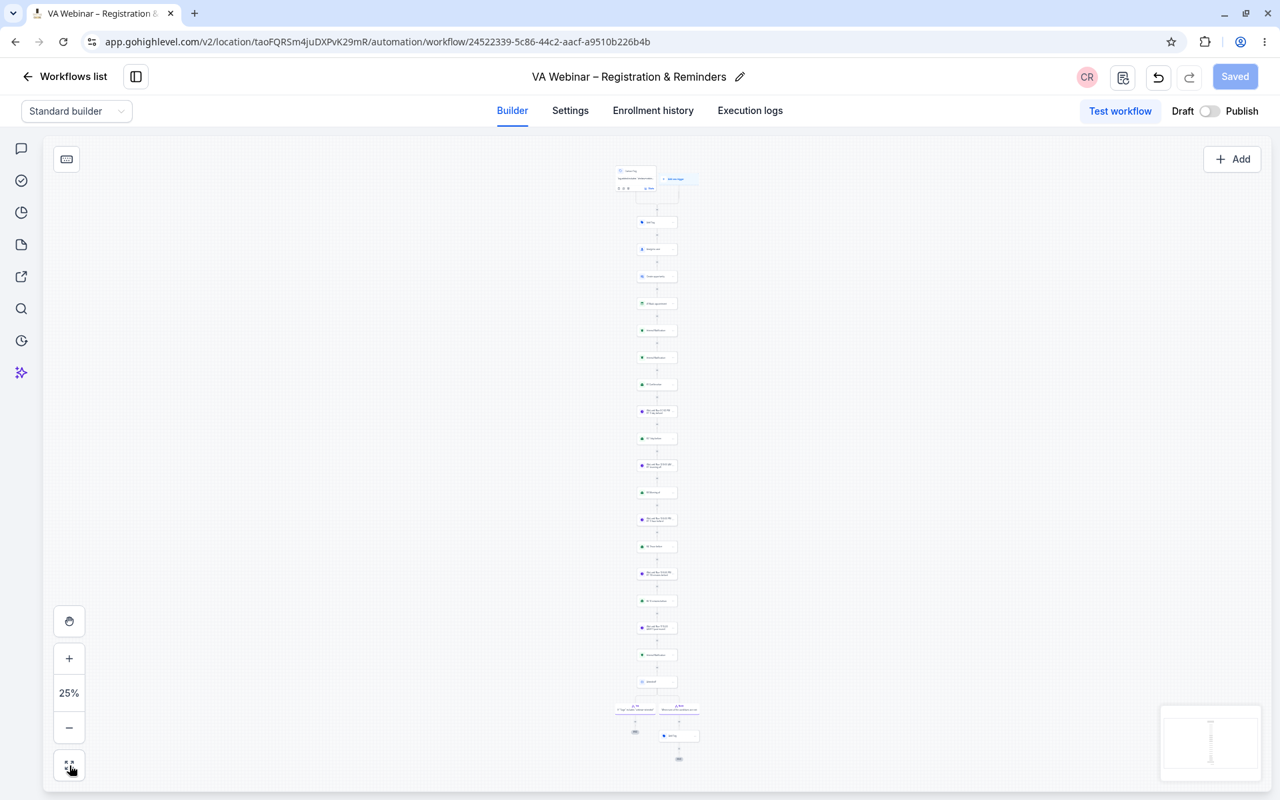Open the chat bubble sidebar icon
The height and width of the screenshot is (800, 1280).
click(x=21, y=149)
